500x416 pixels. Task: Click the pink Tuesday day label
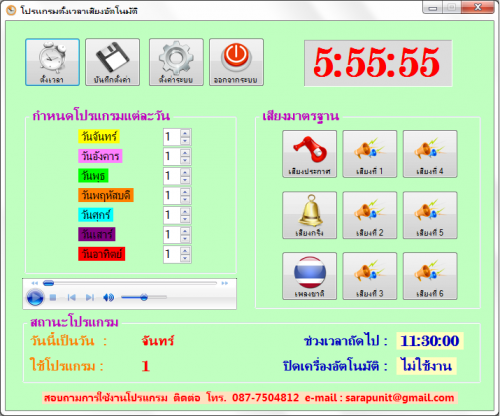coord(100,156)
